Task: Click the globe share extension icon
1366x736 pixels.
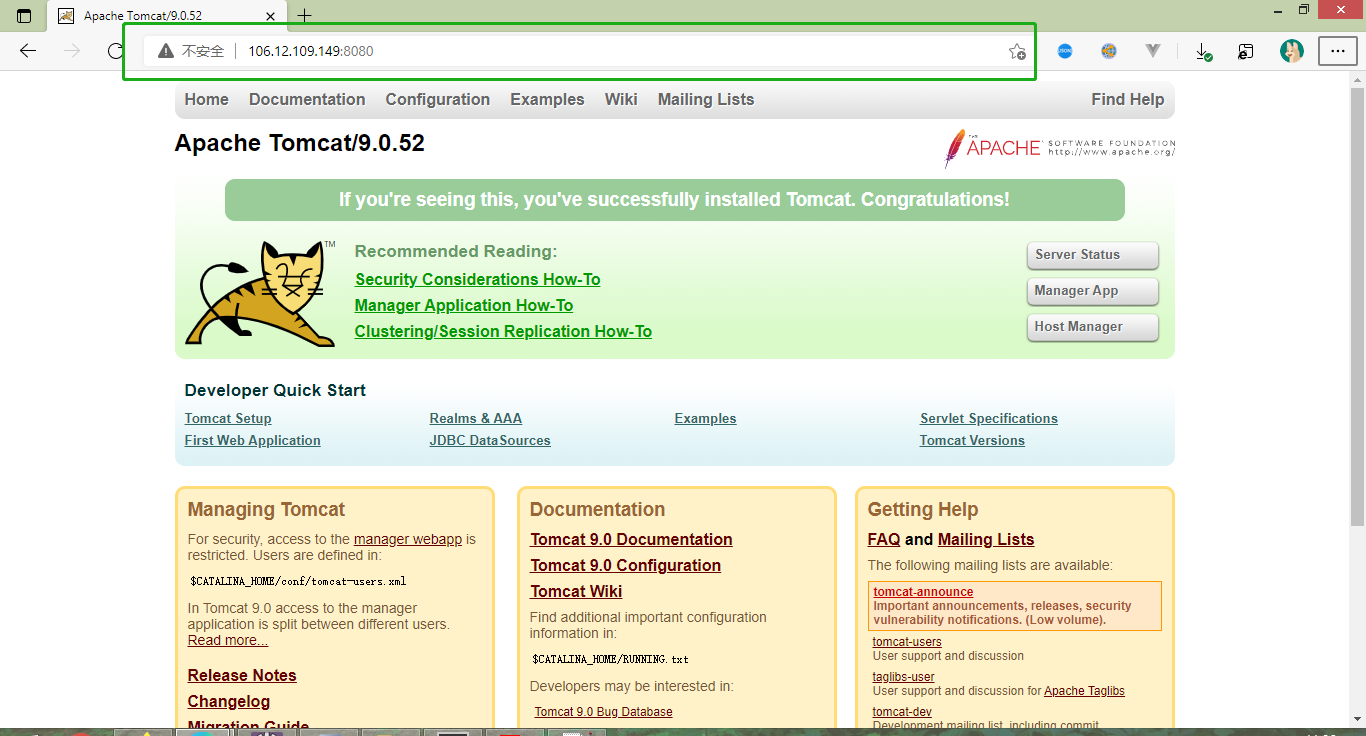Action: tap(1109, 51)
